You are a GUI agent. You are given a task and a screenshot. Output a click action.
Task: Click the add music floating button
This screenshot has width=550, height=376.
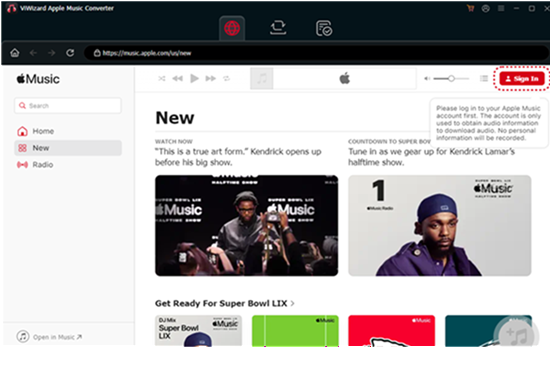(516, 336)
